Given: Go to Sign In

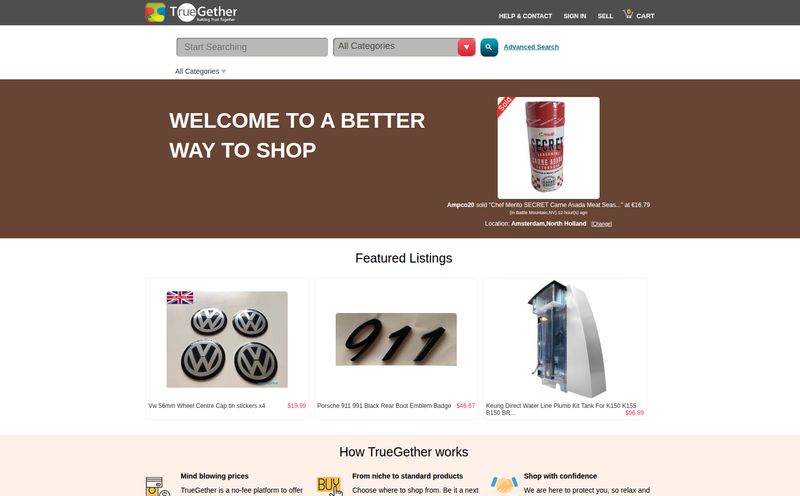Looking at the screenshot, I should click(574, 16).
